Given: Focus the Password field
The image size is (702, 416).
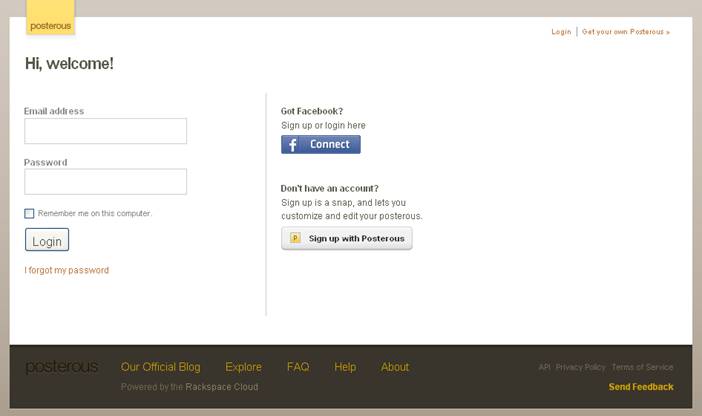Looking at the screenshot, I should [106, 182].
